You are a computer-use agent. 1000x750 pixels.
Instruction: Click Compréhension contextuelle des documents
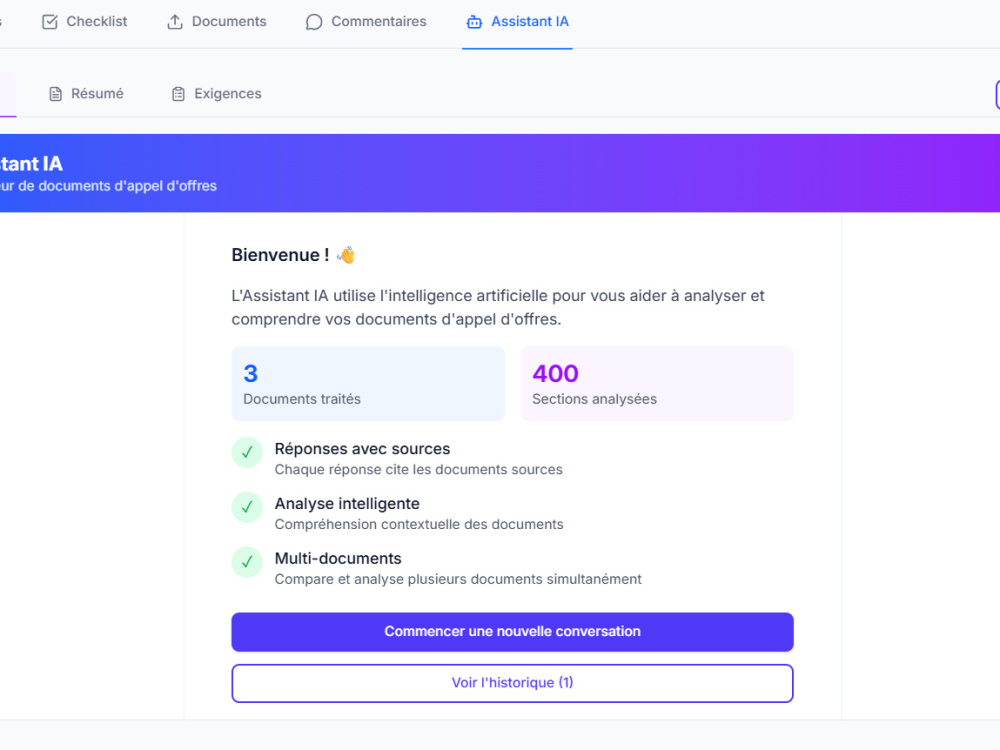(419, 524)
